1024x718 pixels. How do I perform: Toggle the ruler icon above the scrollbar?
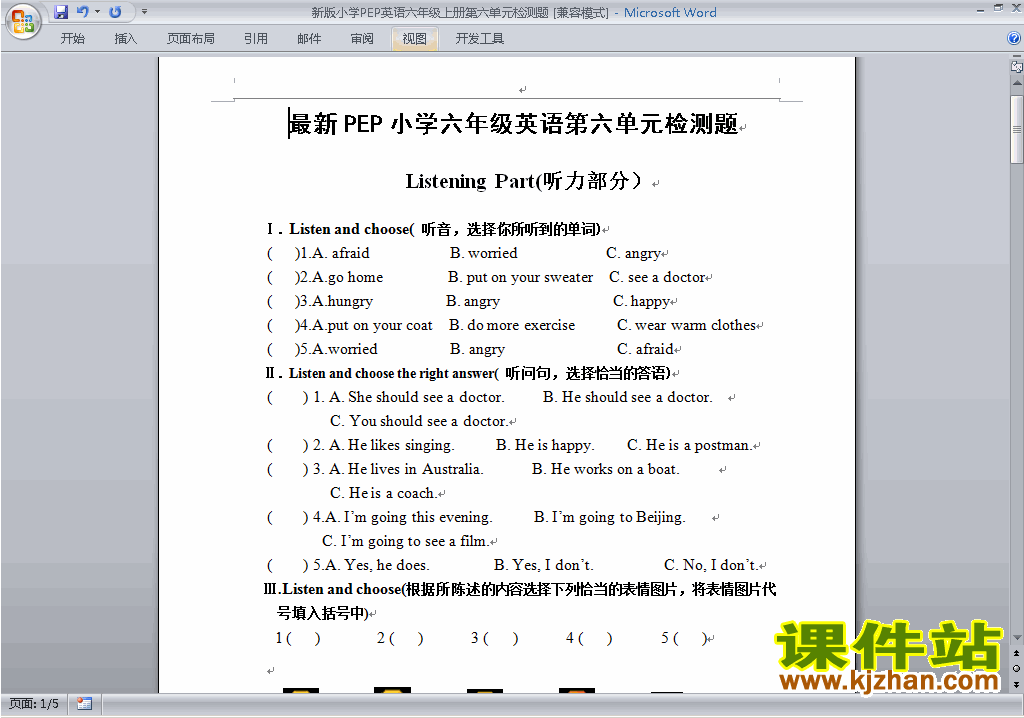1016,66
